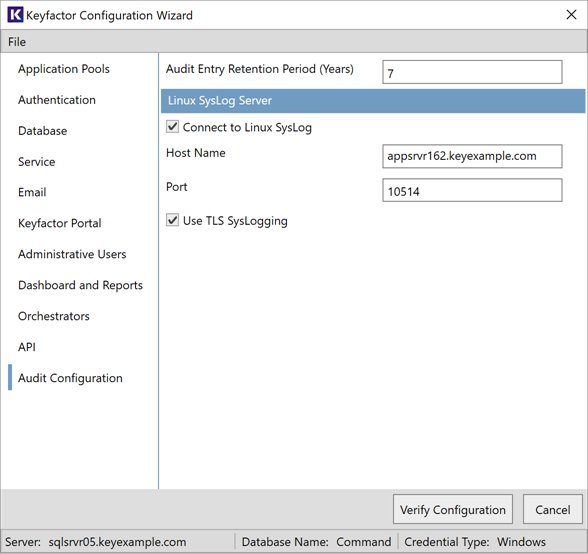Disable Use TLS SysLogging checkbox
The image size is (588, 554).
172,220
